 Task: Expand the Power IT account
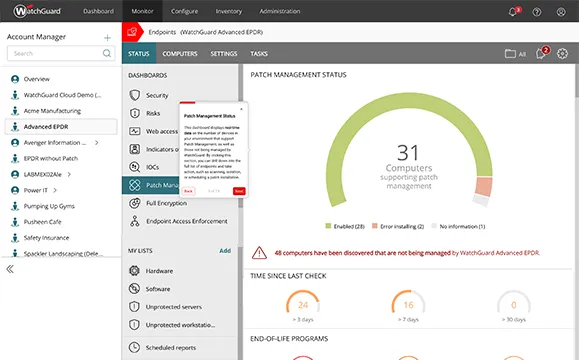point(55,190)
